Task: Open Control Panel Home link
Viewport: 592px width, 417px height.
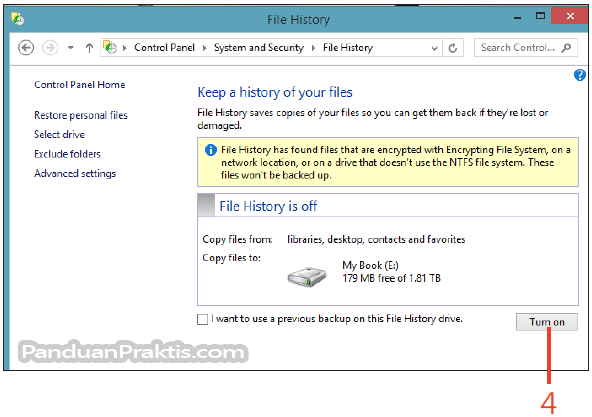Action: (80, 85)
